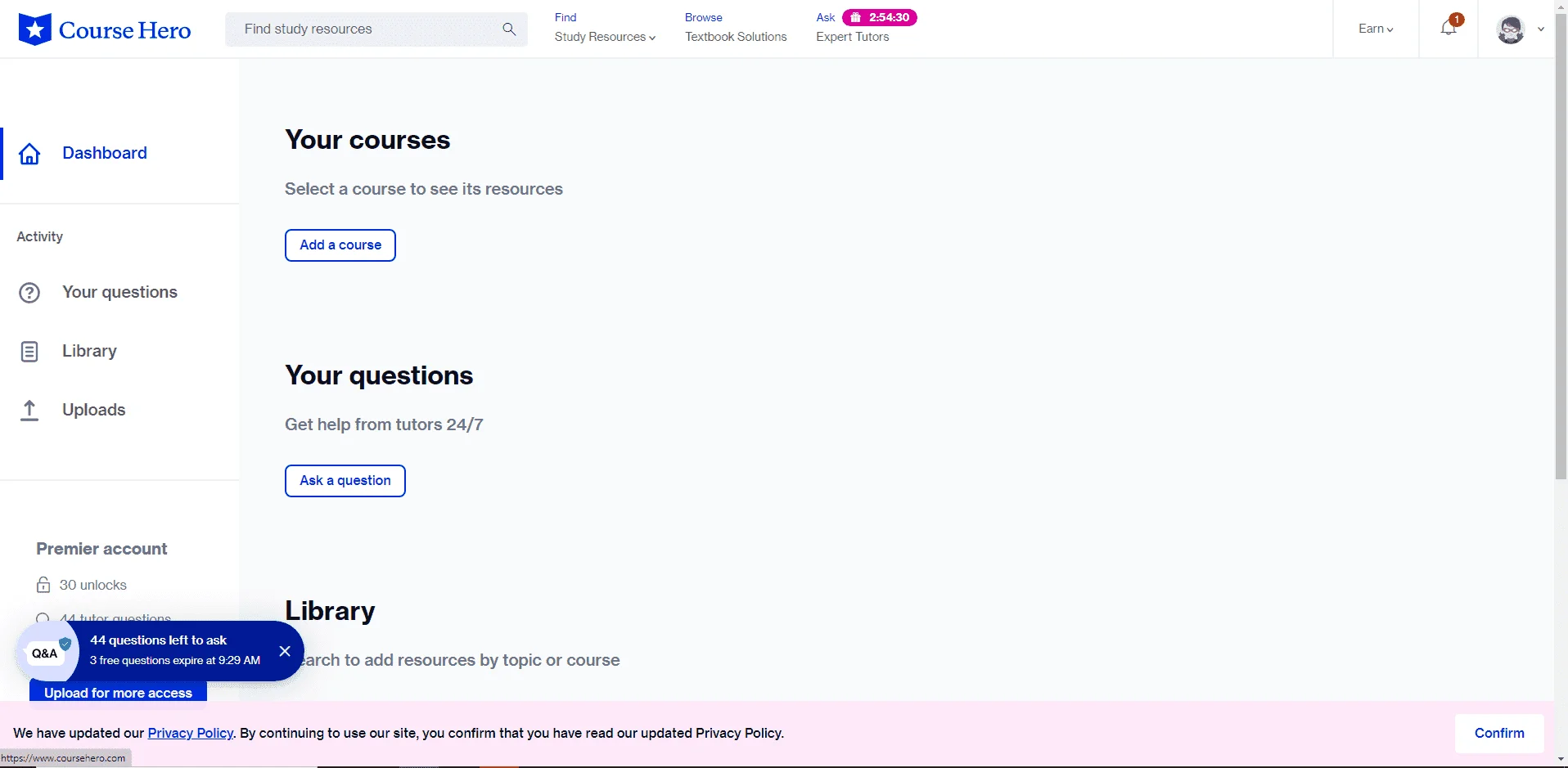Open Library in the sidebar

pyautogui.click(x=89, y=351)
